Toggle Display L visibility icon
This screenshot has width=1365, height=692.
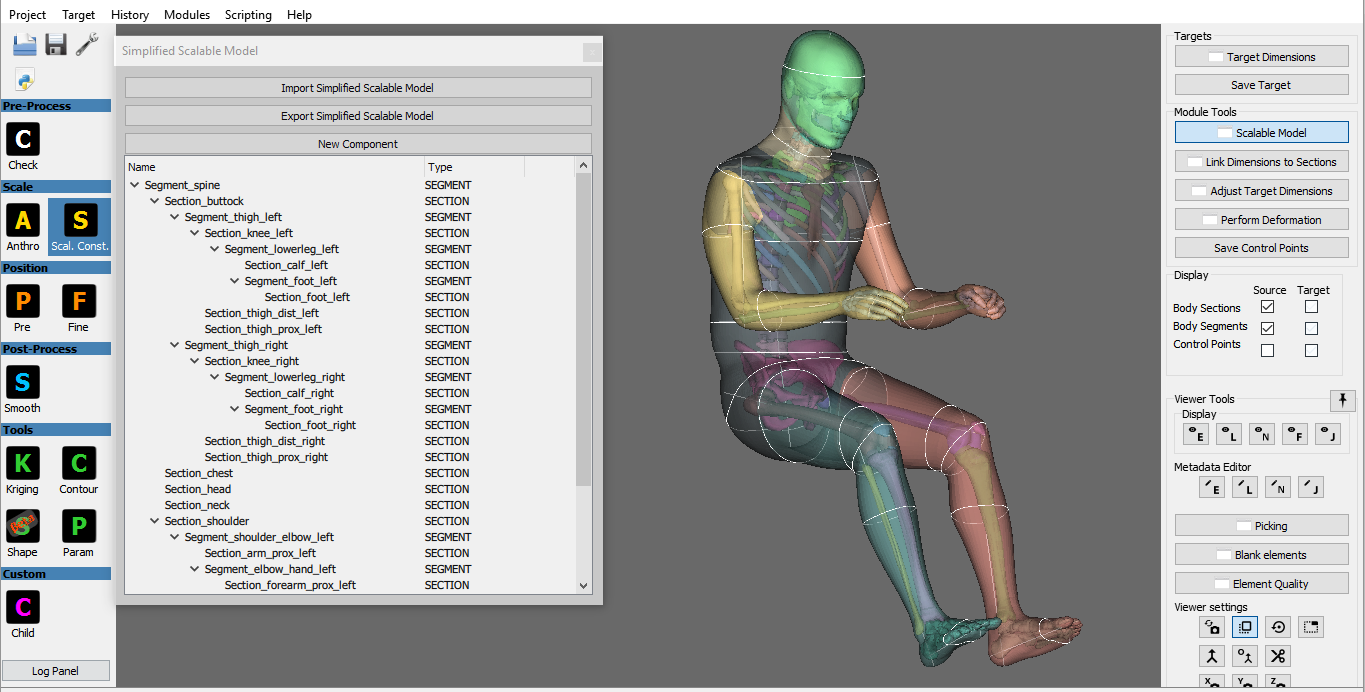tap(1229, 434)
